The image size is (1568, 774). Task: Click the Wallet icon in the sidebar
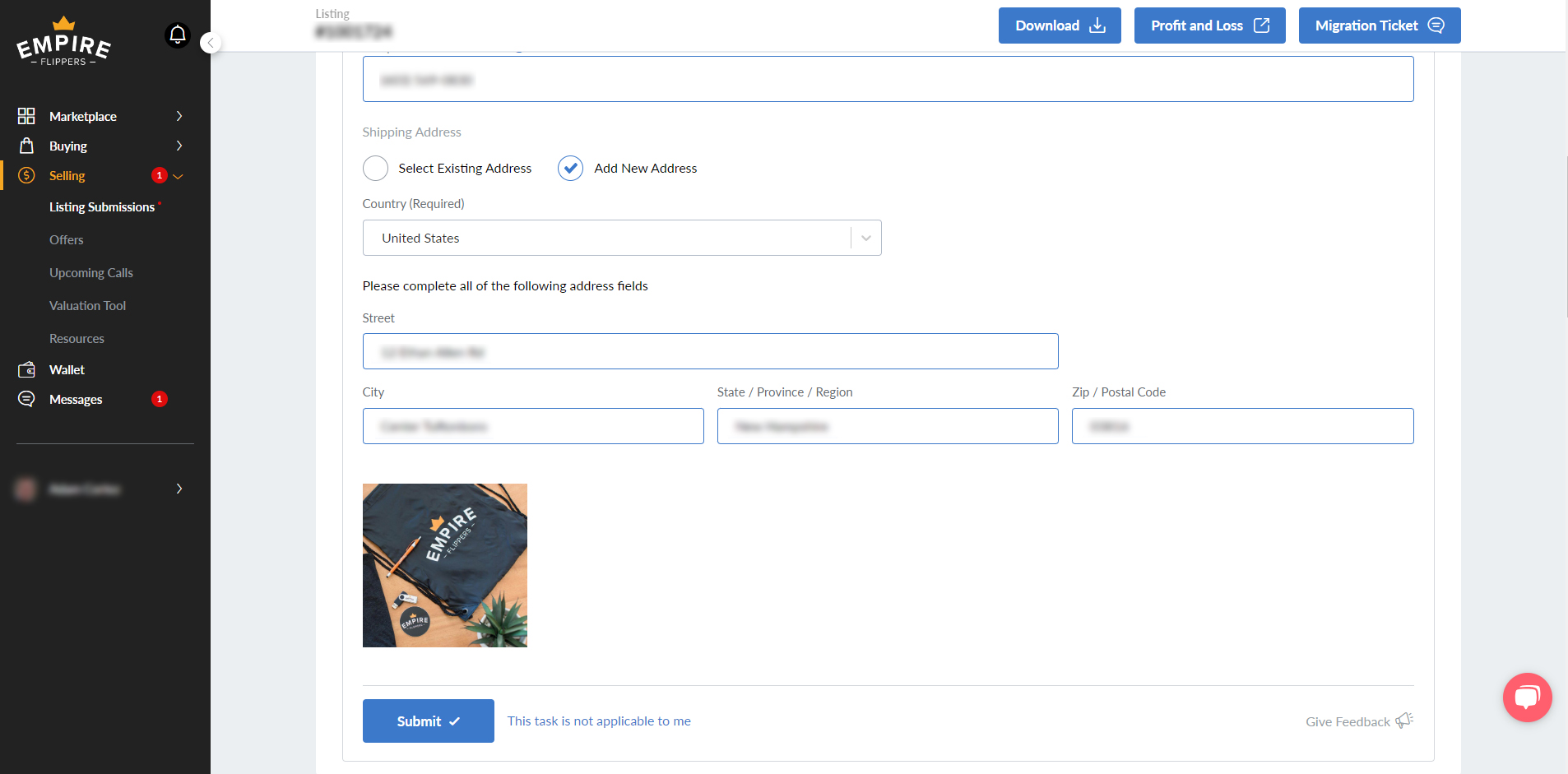click(26, 370)
